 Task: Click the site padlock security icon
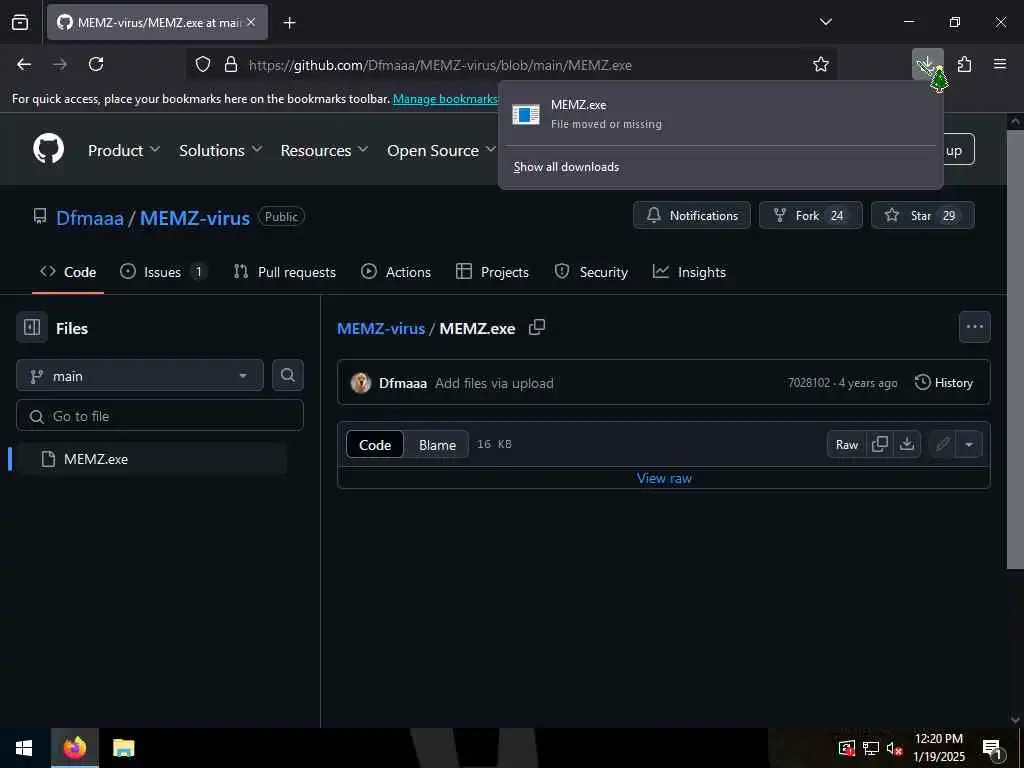[x=231, y=65]
